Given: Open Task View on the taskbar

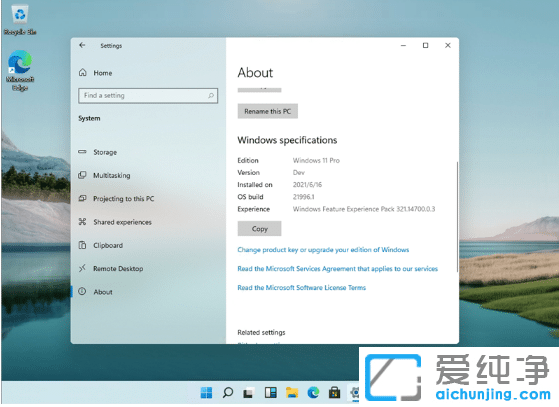Looking at the screenshot, I should (x=249, y=393).
